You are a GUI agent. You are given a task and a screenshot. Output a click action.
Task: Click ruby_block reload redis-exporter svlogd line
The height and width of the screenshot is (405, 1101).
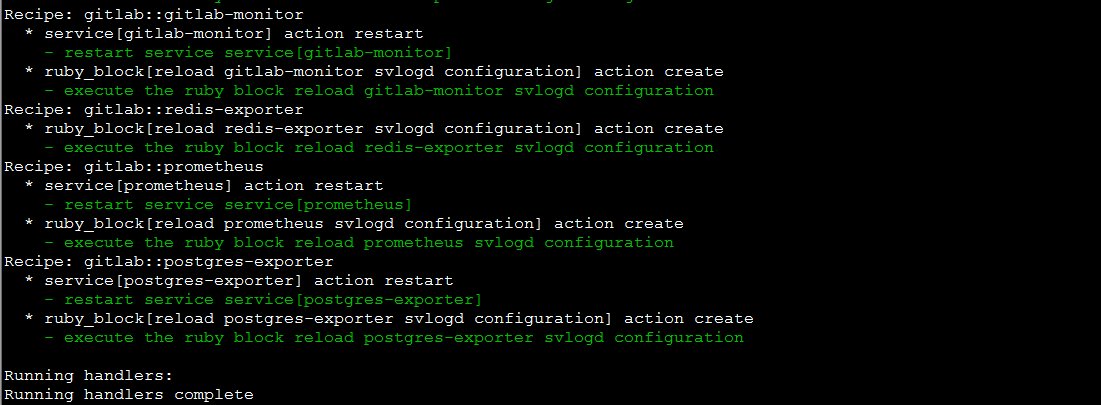tap(384, 128)
